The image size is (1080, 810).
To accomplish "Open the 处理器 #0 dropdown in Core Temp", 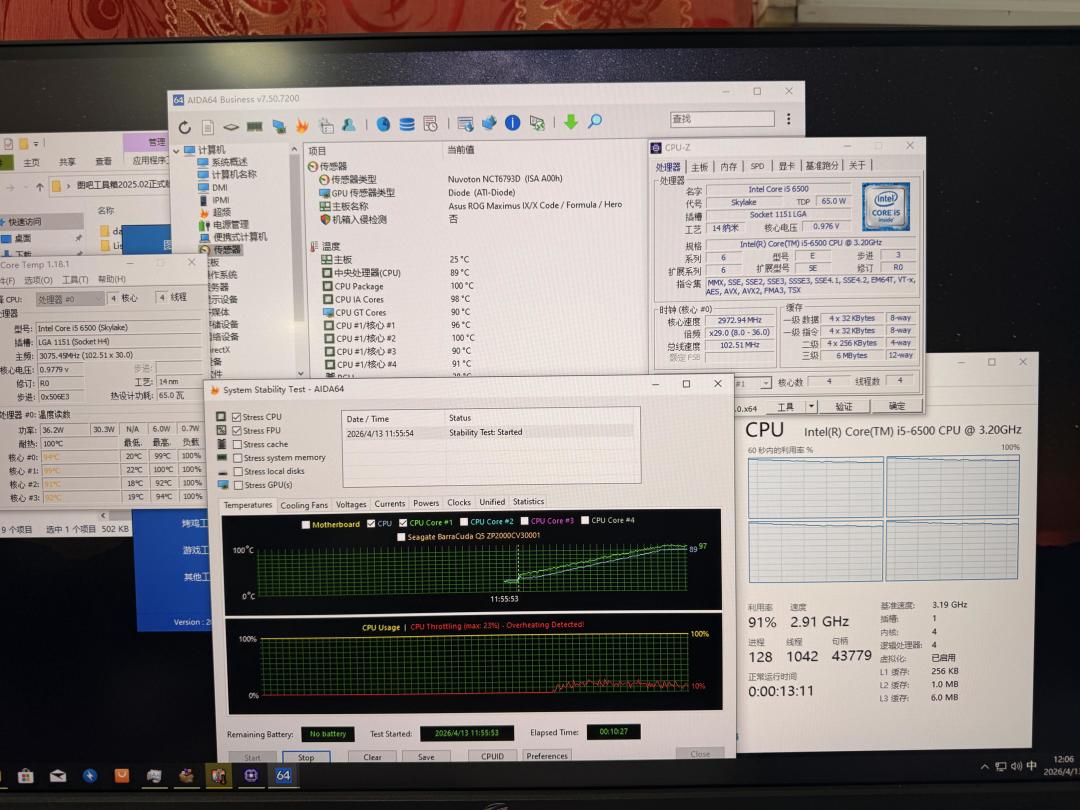I will pyautogui.click(x=70, y=299).
